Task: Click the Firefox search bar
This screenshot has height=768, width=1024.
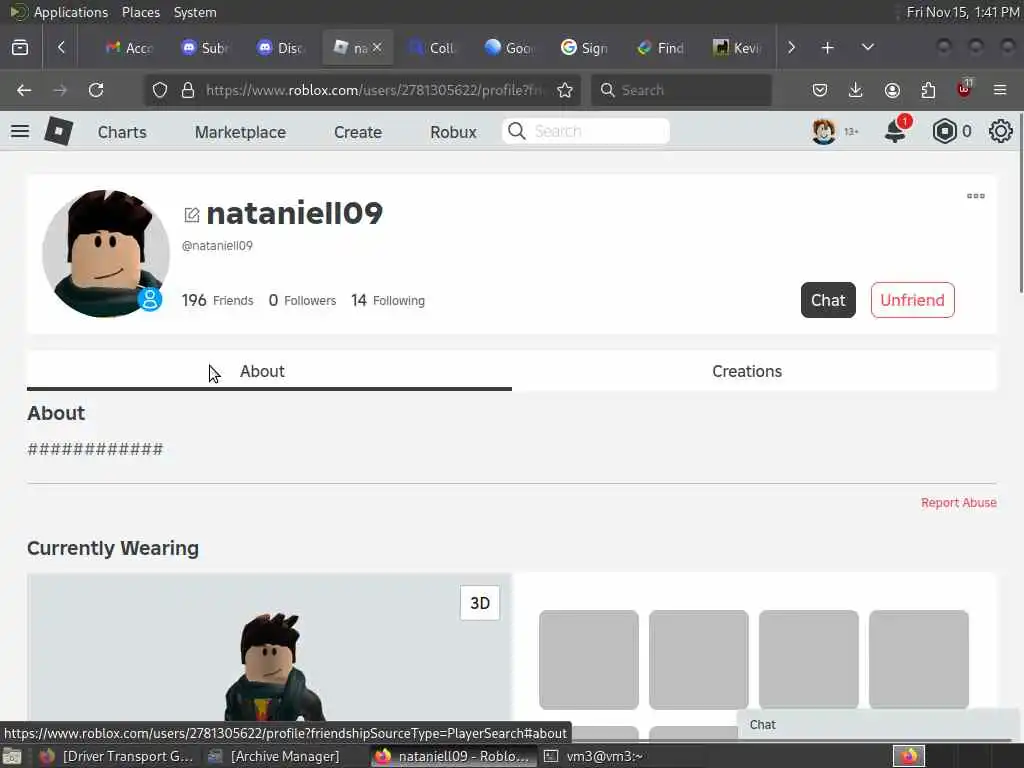Action: 681,90
